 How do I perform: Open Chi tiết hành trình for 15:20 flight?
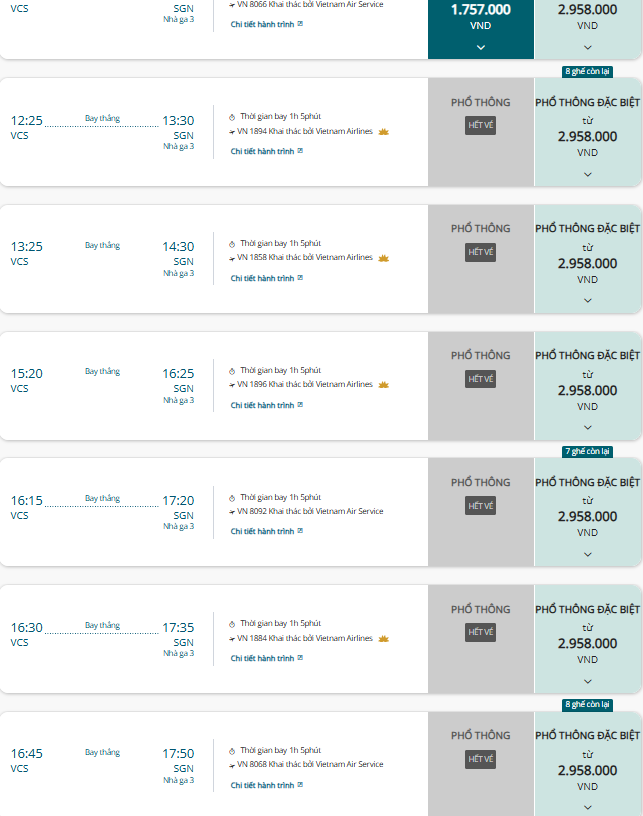pyautogui.click(x=262, y=405)
